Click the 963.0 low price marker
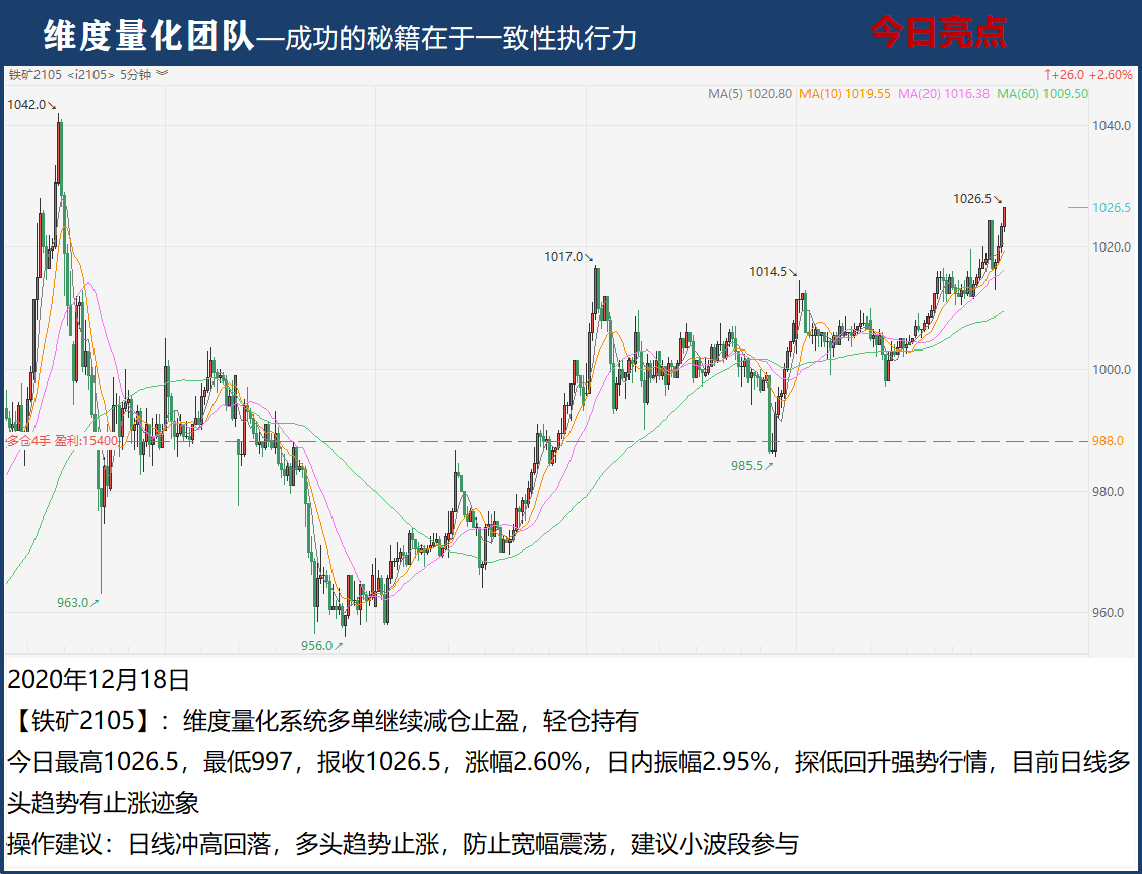Image resolution: width=1142 pixels, height=874 pixels. point(74,603)
